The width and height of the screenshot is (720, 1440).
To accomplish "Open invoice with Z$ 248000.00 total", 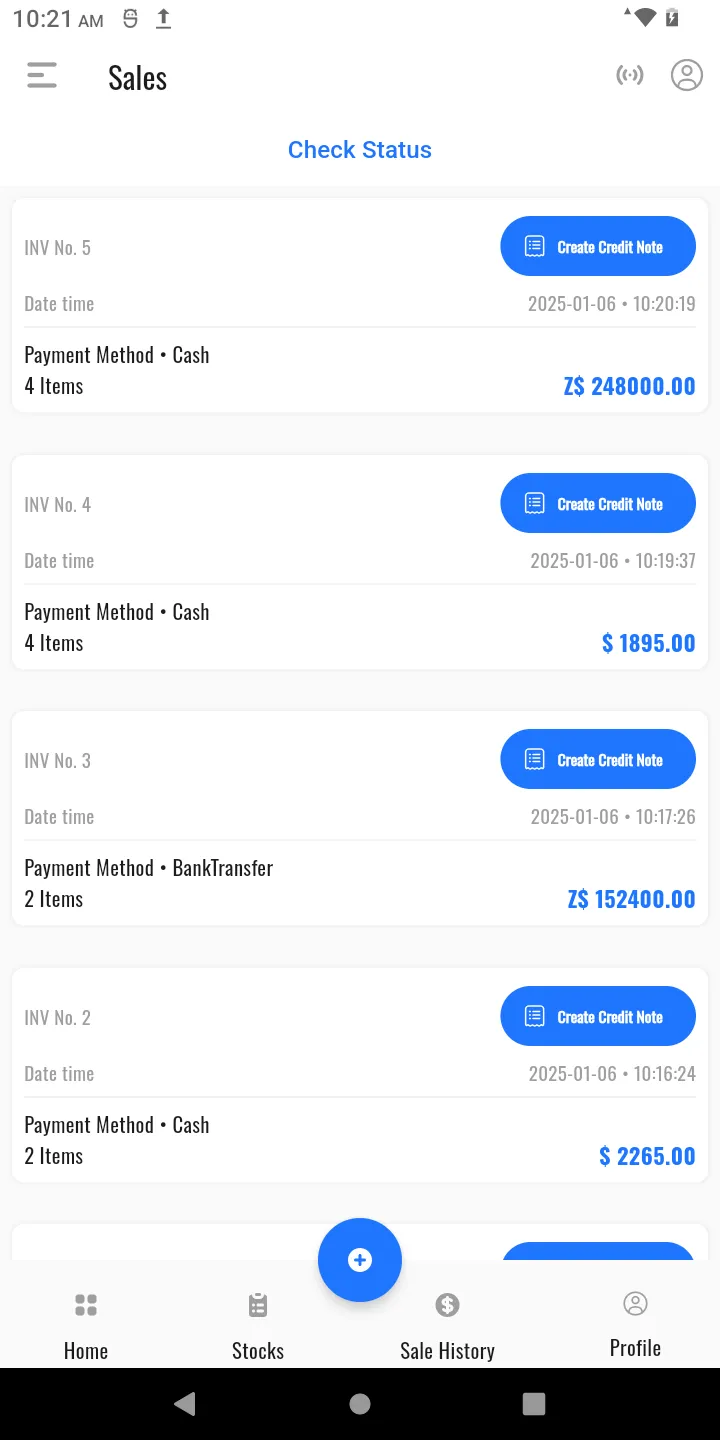I will click(x=360, y=305).
